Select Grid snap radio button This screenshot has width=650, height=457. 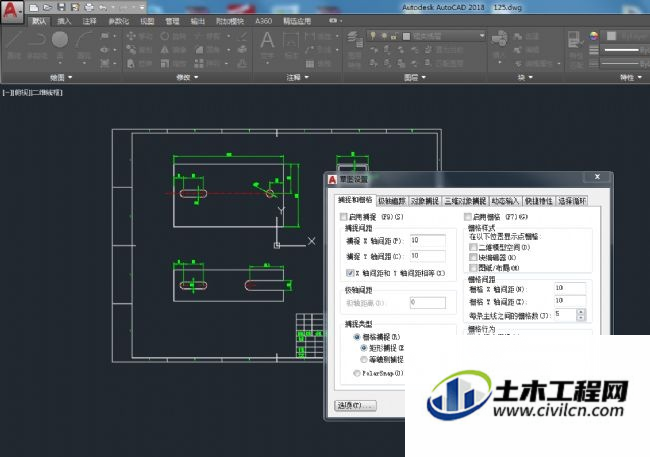click(x=357, y=337)
